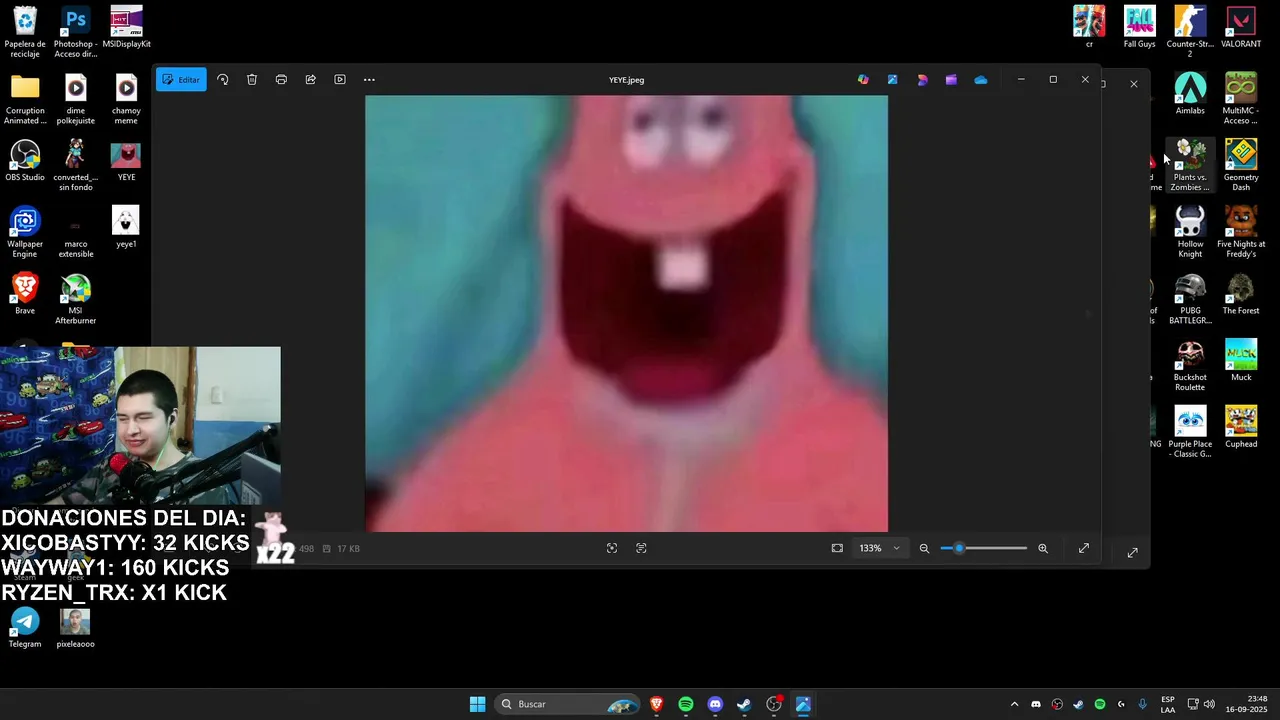This screenshot has height=720, width=1280.
Task: Fit image to window icon
Action: coord(837,548)
